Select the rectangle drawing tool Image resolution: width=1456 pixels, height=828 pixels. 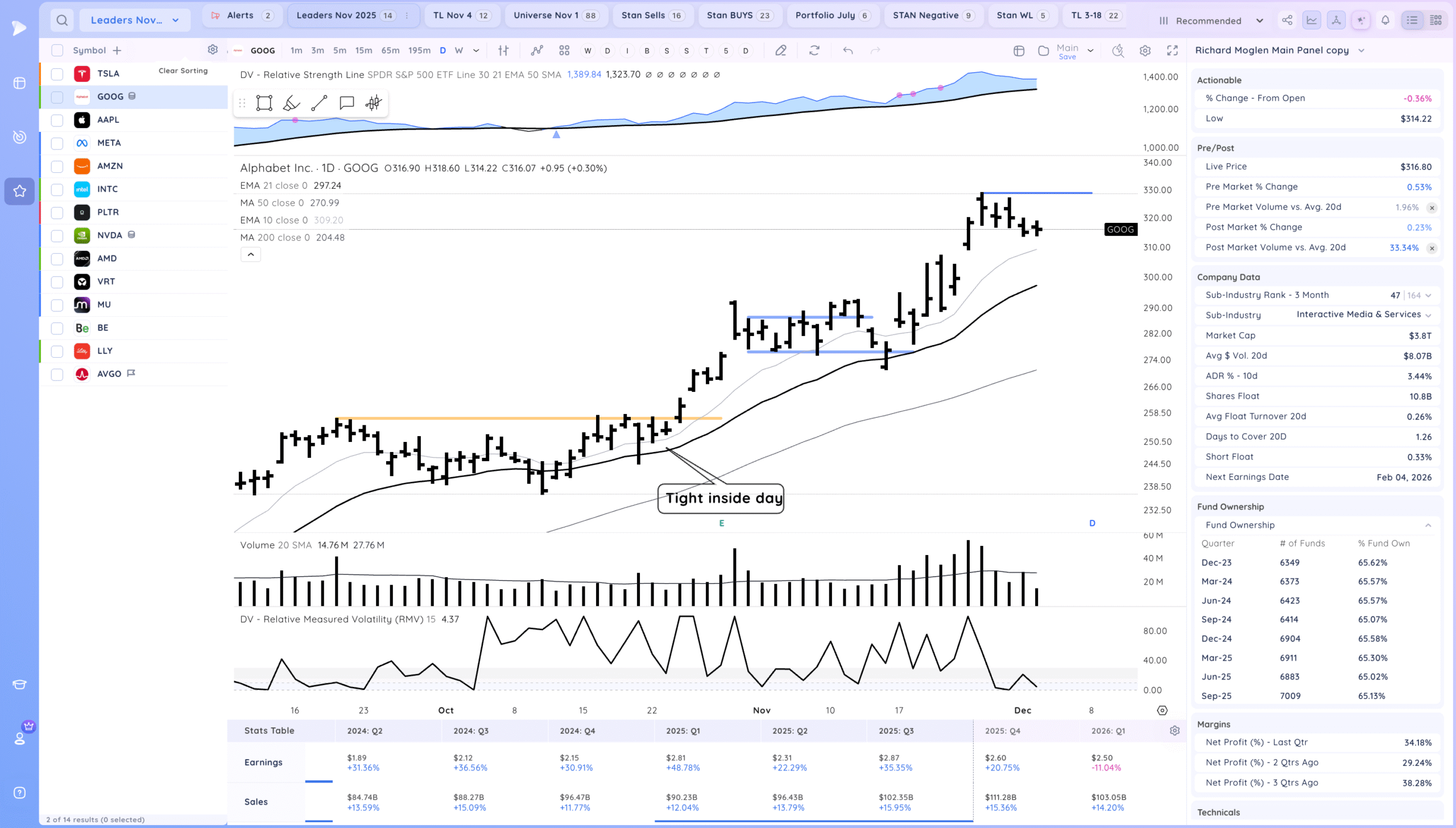pyautogui.click(x=264, y=103)
